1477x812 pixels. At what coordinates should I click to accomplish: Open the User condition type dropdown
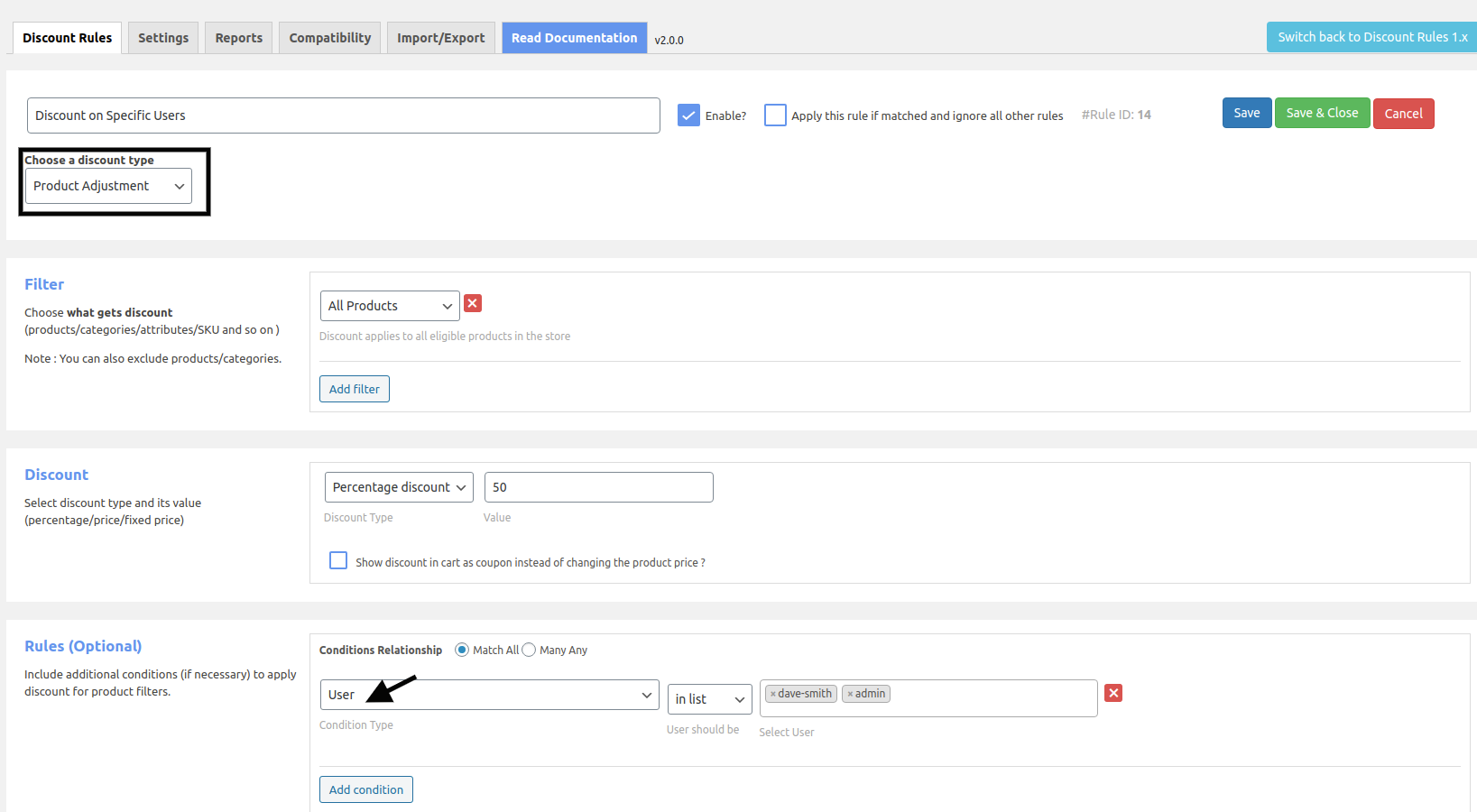[x=489, y=695]
